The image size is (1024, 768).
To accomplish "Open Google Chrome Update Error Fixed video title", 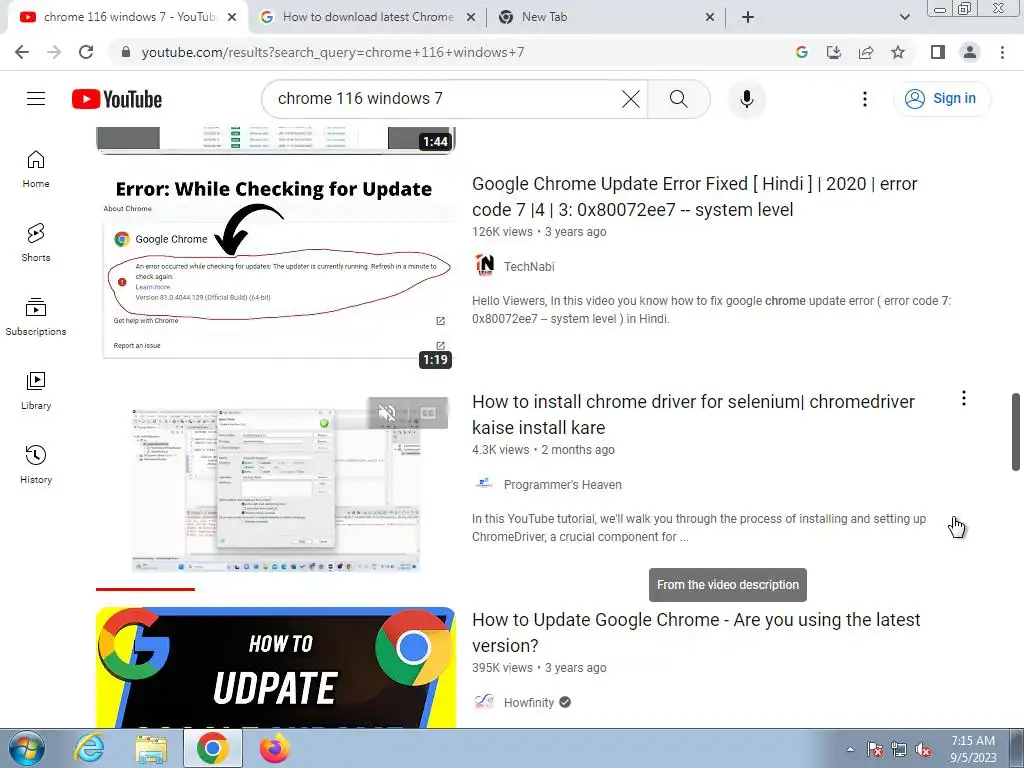I will pyautogui.click(x=695, y=197).
